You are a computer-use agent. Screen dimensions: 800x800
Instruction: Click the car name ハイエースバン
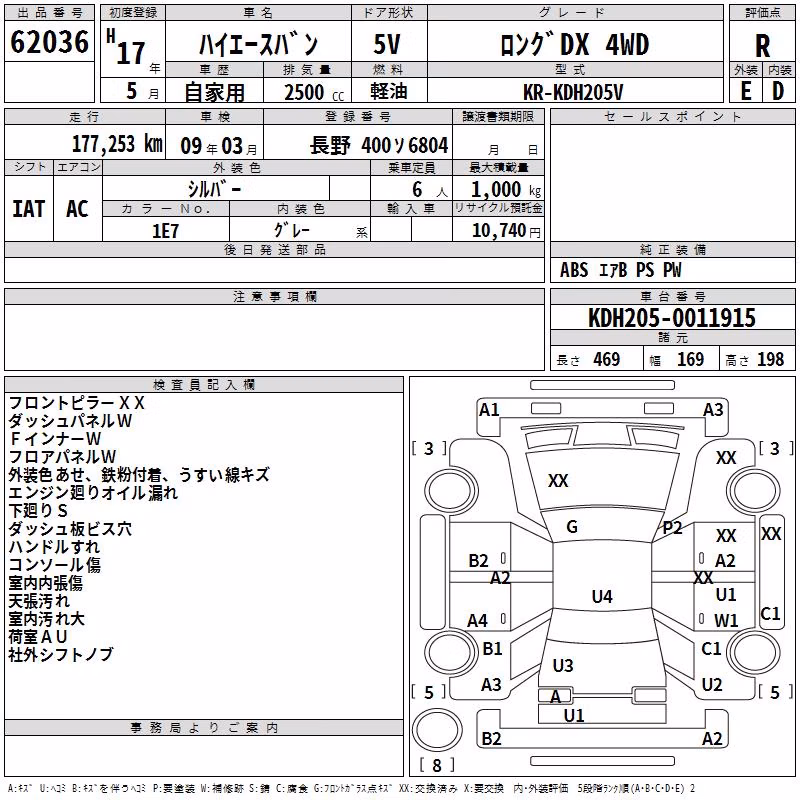(258, 44)
